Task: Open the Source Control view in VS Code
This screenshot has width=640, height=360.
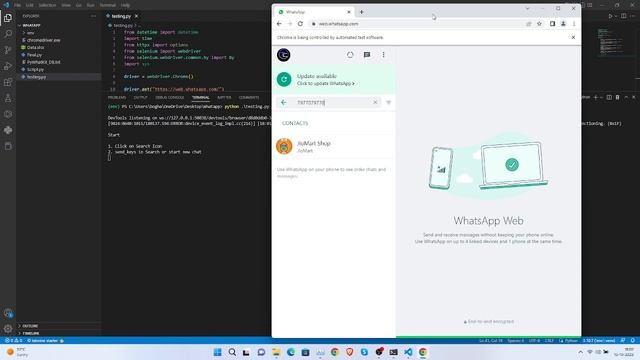Action: point(8,50)
